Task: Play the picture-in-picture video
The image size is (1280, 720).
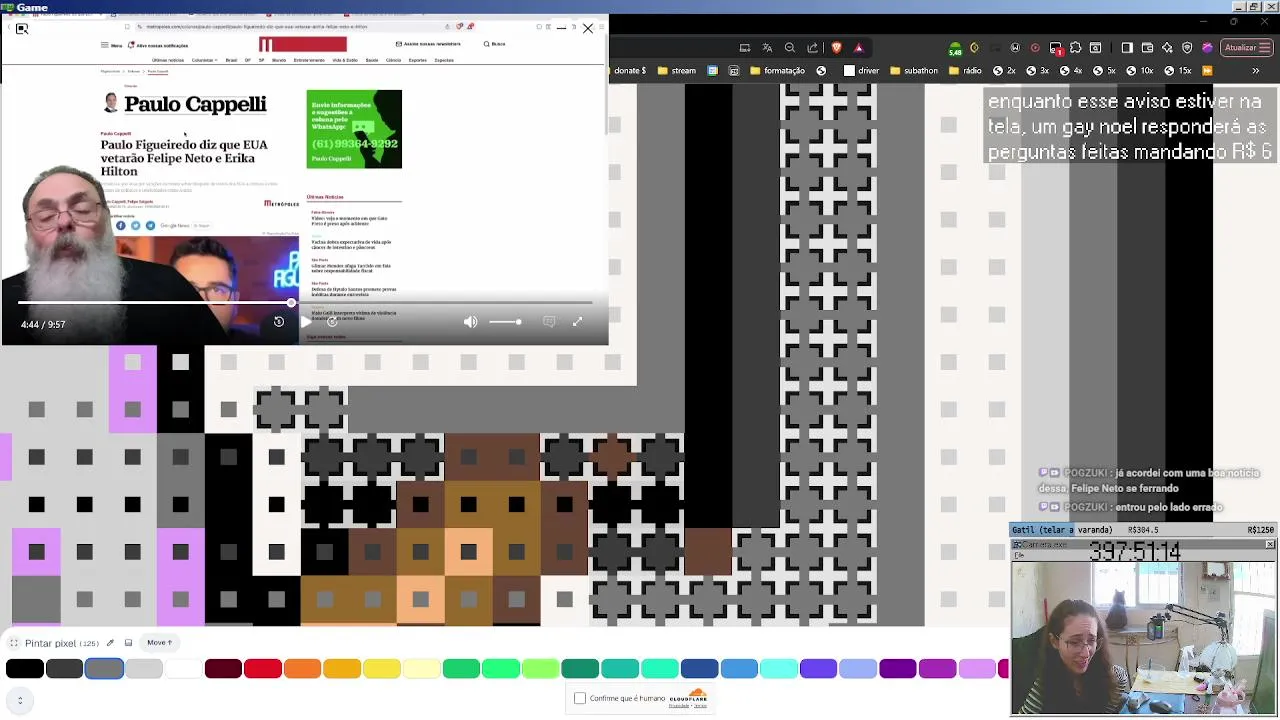Action: click(305, 321)
